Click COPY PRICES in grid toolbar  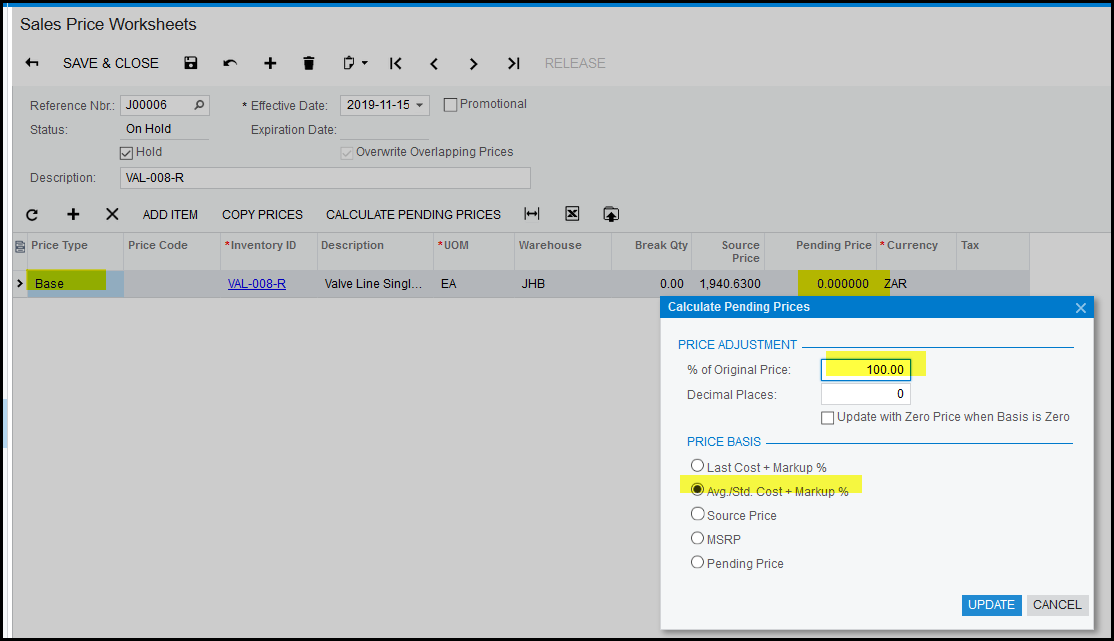point(262,214)
